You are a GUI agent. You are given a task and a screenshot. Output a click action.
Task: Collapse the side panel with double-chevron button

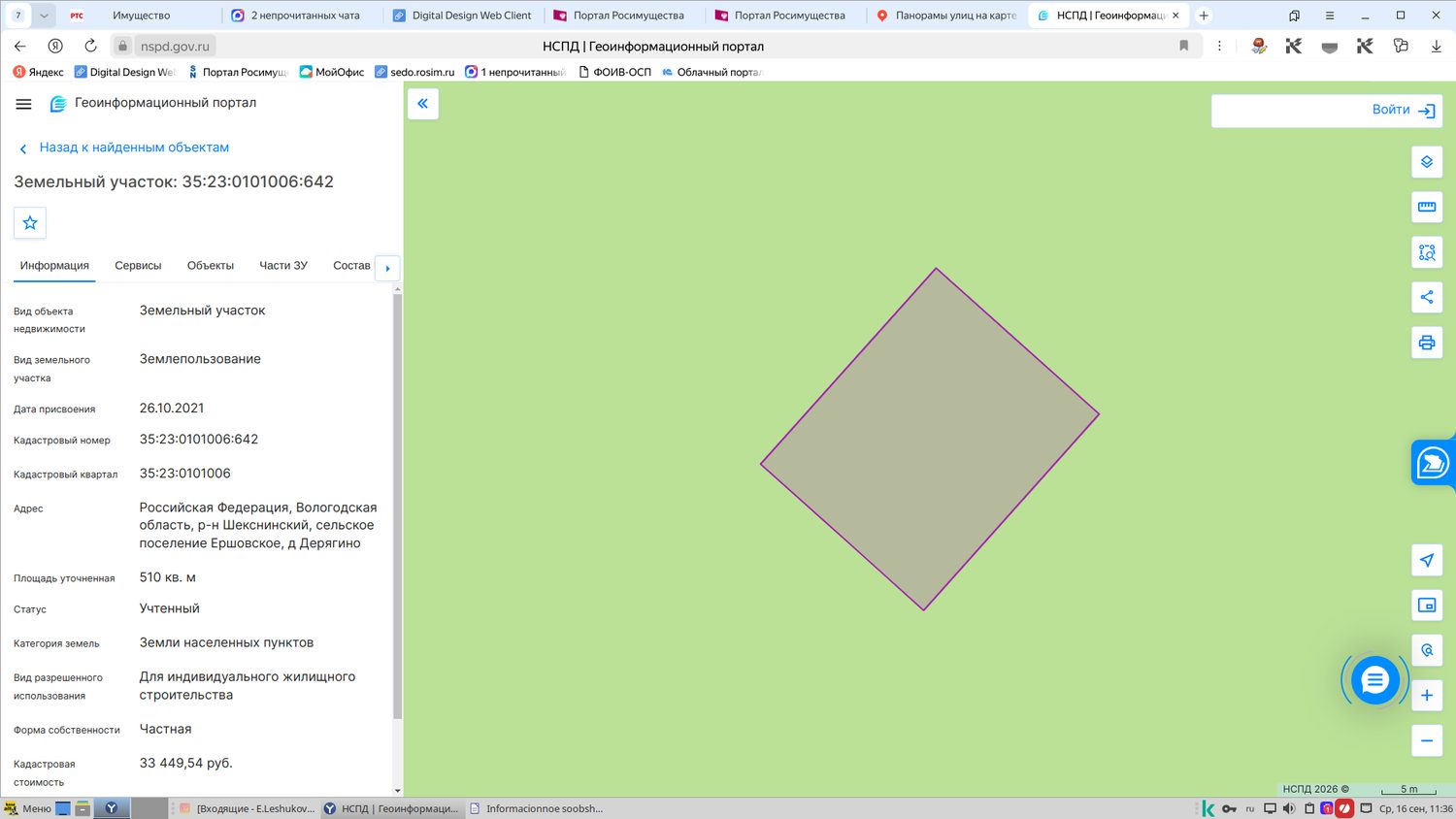coord(423,104)
